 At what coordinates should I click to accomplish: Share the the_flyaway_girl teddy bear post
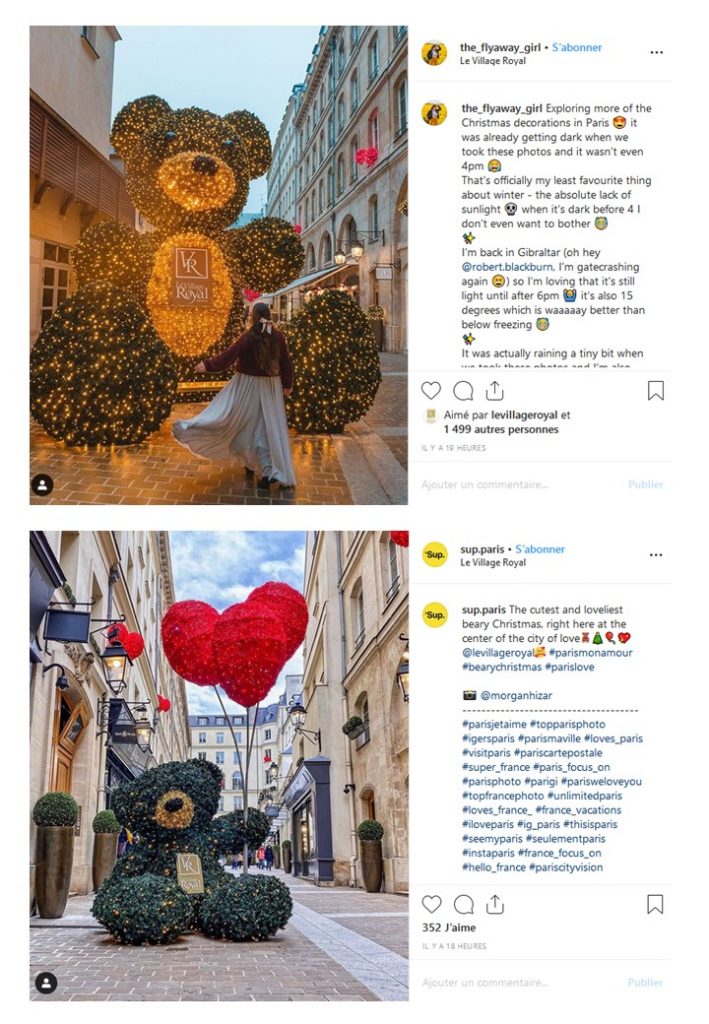point(495,390)
